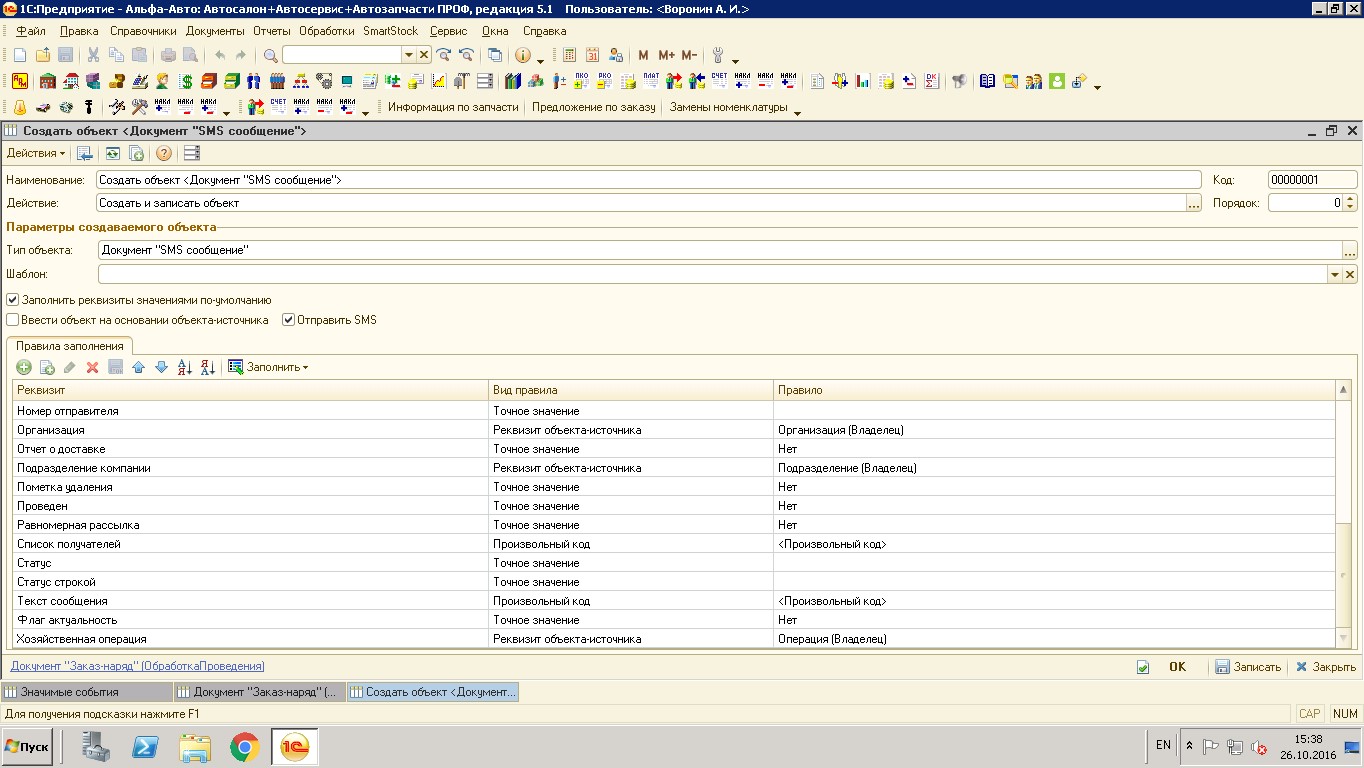Open the 'Действия' dropdown menu
Viewport: 1364px width, 768px height.
[x=36, y=153]
